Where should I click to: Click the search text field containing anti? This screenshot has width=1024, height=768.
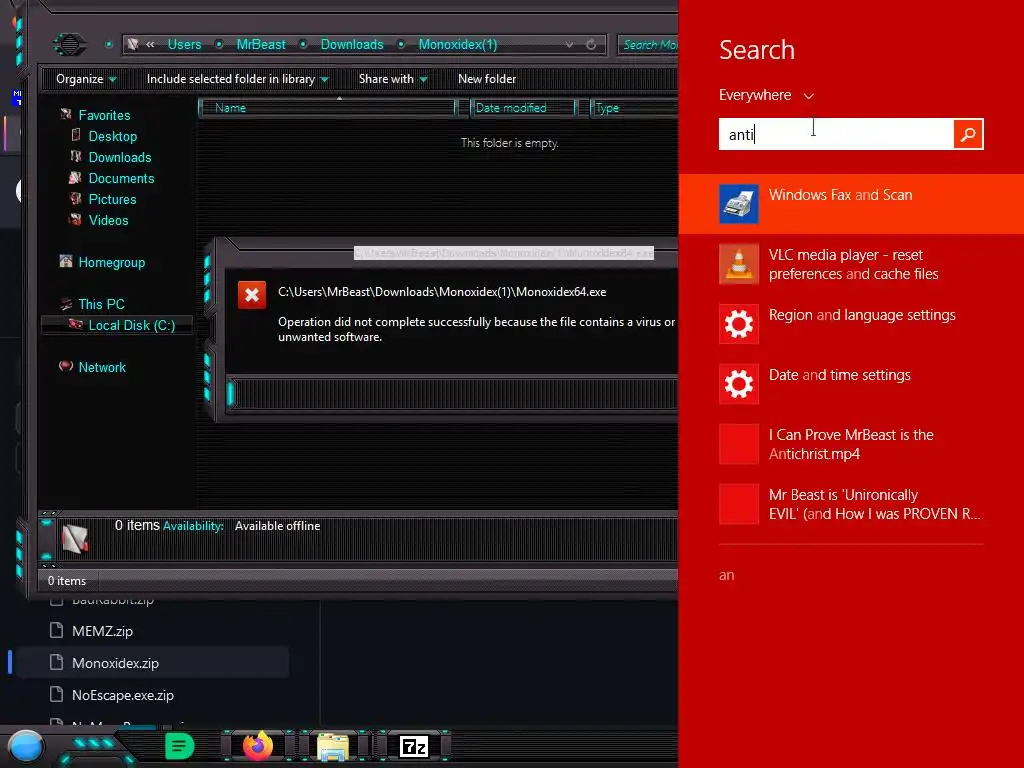[836, 135]
